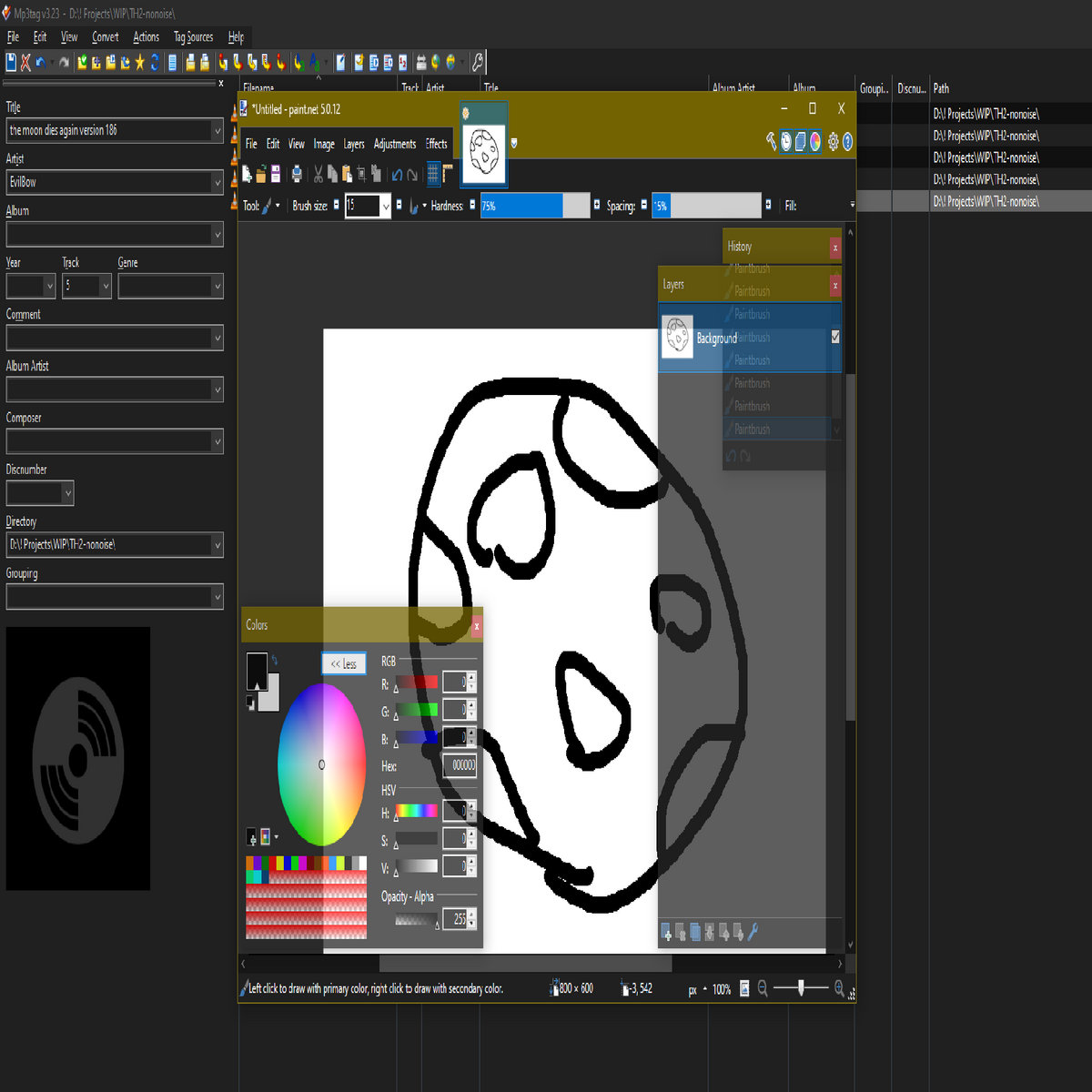Click Mp3tag Options wrench icon

coord(477,62)
